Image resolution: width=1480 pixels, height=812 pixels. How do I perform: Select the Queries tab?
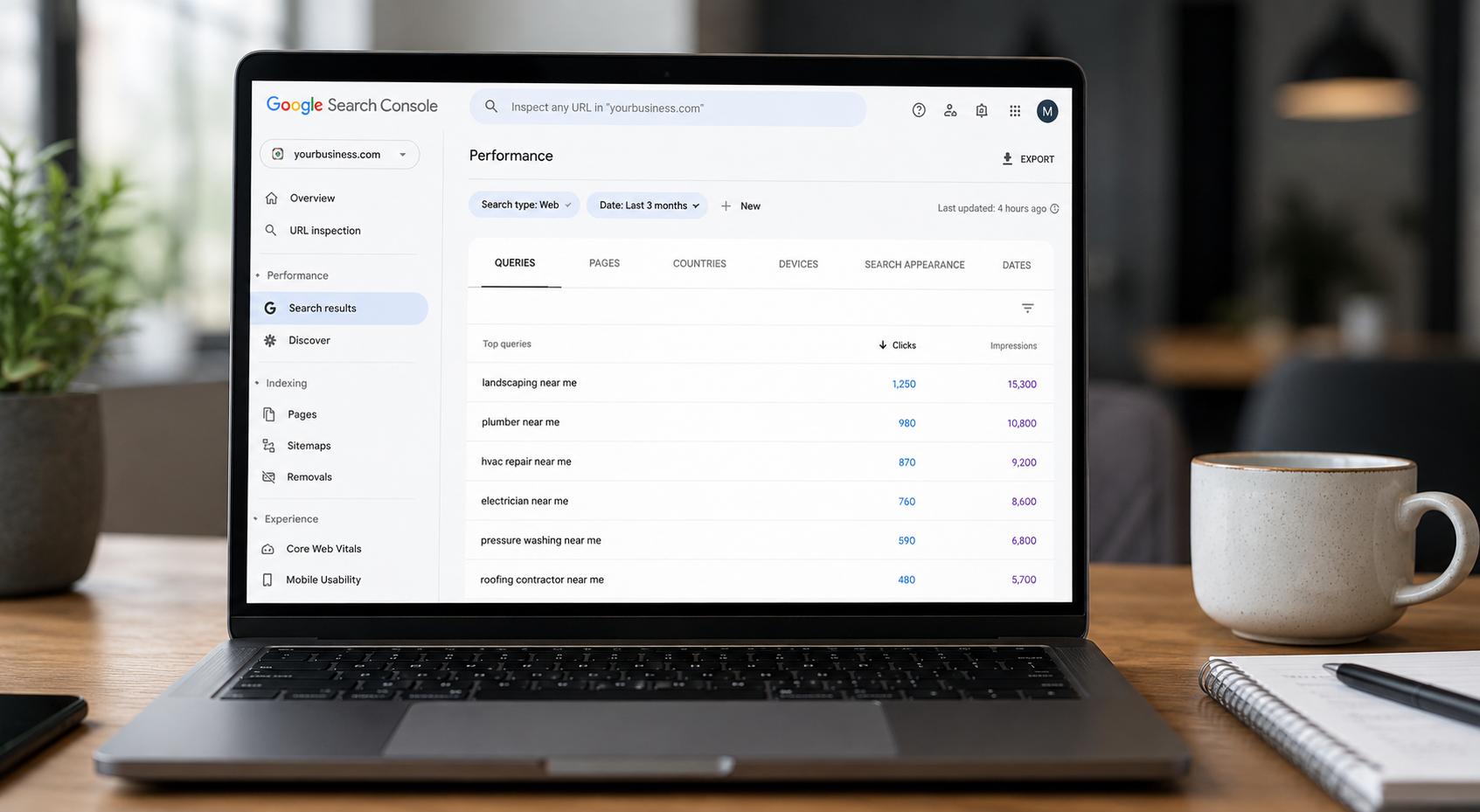click(x=515, y=263)
